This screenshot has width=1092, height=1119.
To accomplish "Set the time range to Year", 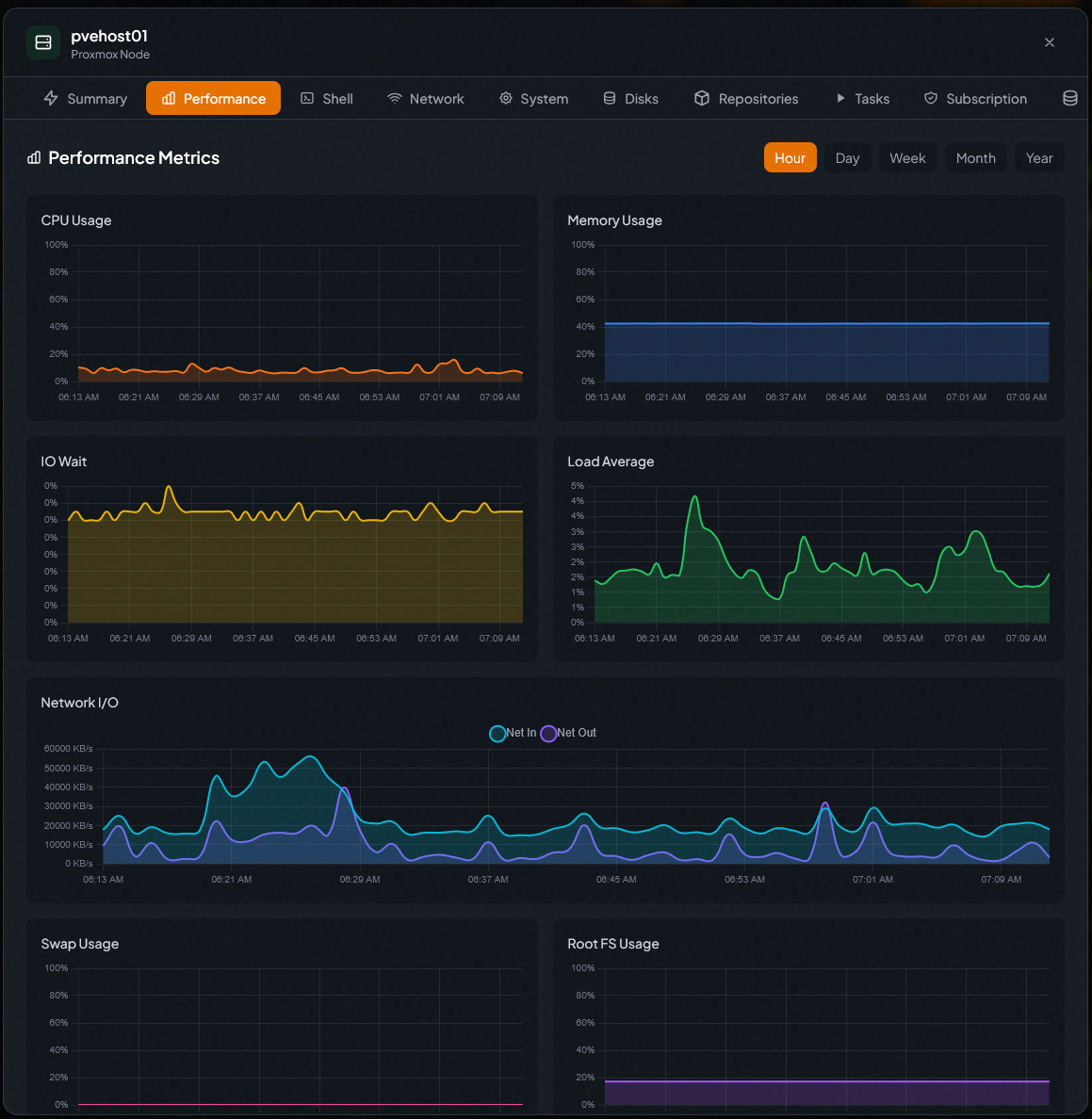I will (x=1039, y=158).
